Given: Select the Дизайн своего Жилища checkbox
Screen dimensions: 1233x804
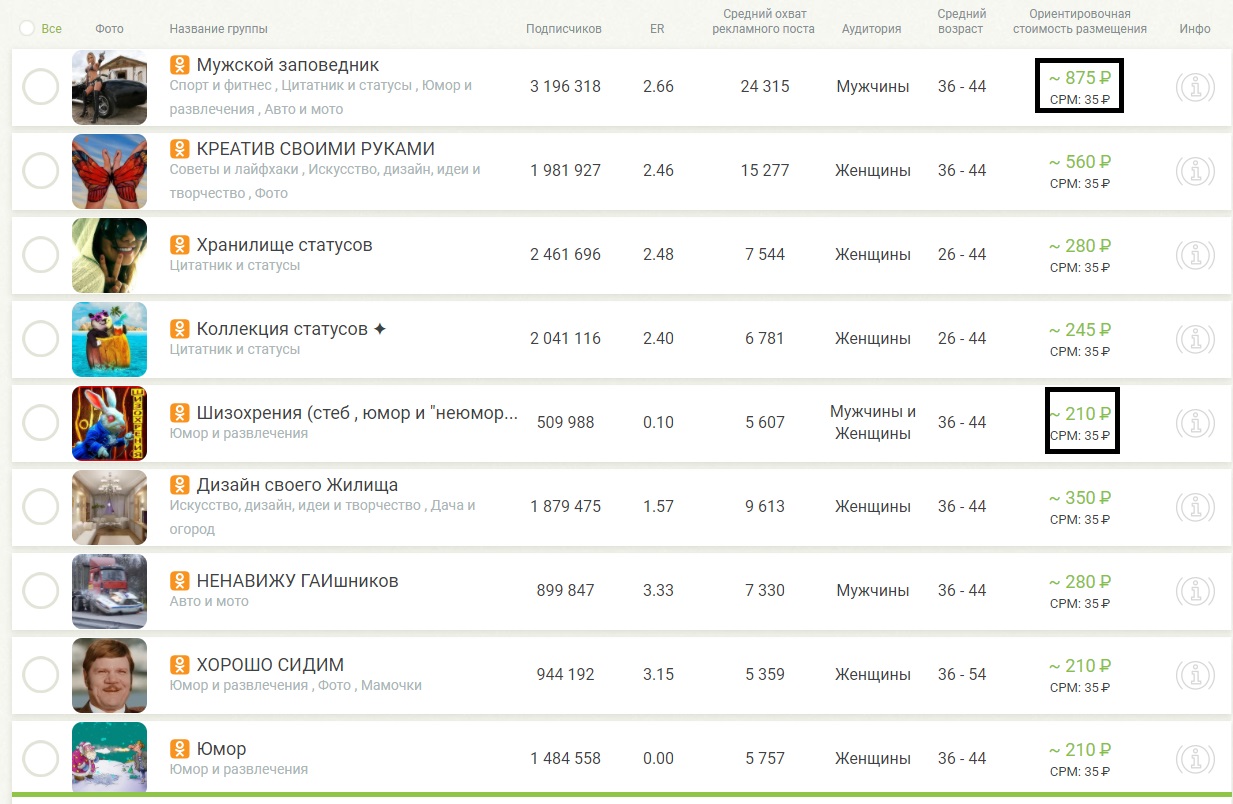Looking at the screenshot, I should tap(40, 507).
